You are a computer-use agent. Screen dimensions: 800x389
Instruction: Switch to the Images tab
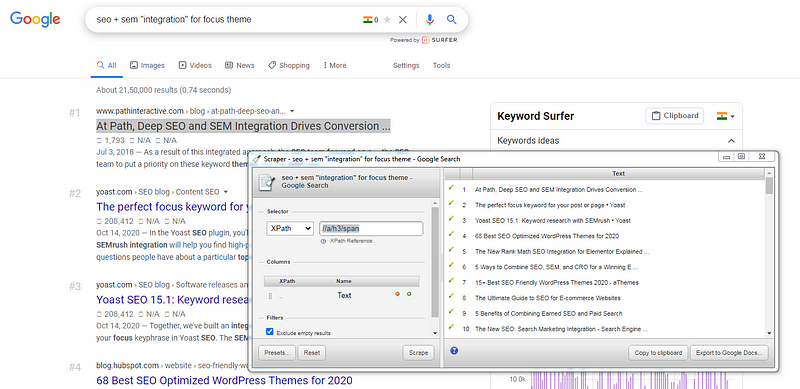pyautogui.click(x=147, y=65)
